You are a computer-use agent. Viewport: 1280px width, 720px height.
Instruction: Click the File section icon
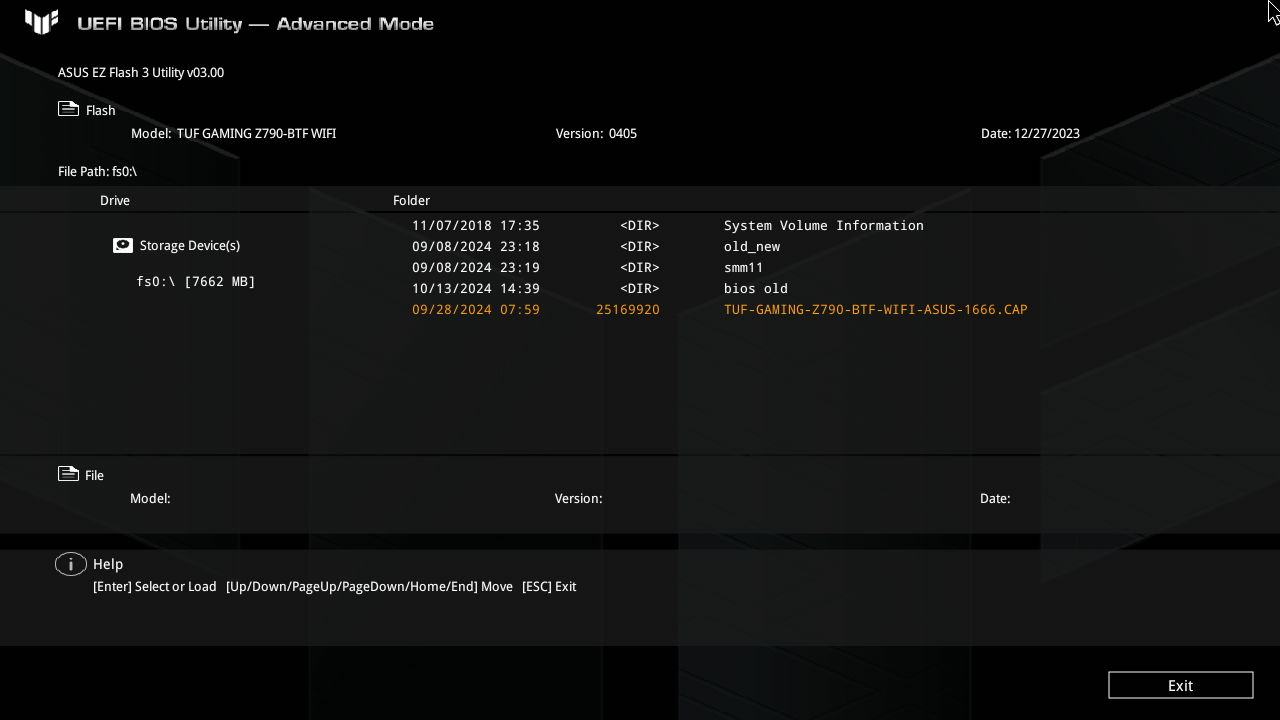[x=68, y=474]
